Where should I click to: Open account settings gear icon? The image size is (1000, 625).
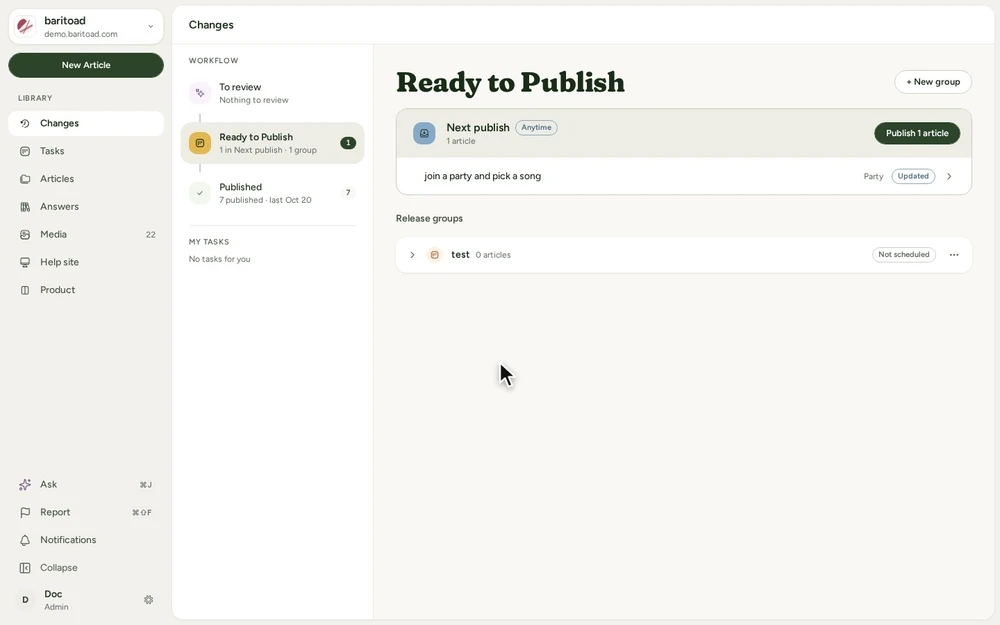tap(149, 599)
